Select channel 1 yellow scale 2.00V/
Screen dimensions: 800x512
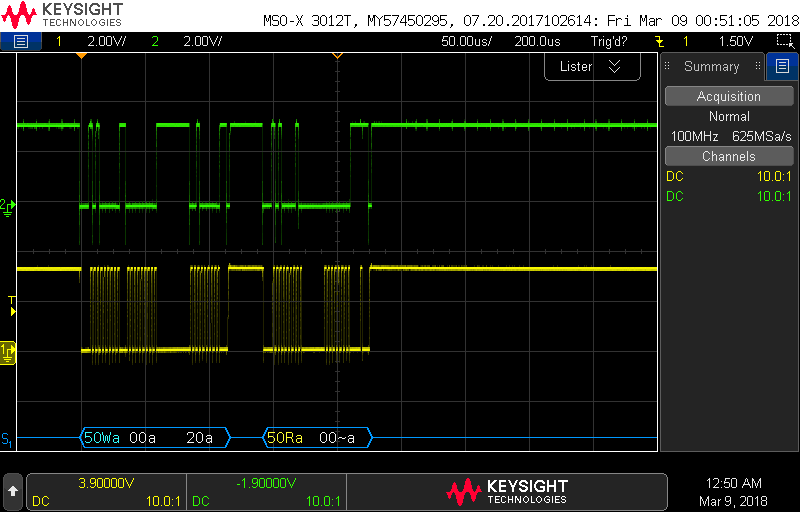(x=107, y=41)
